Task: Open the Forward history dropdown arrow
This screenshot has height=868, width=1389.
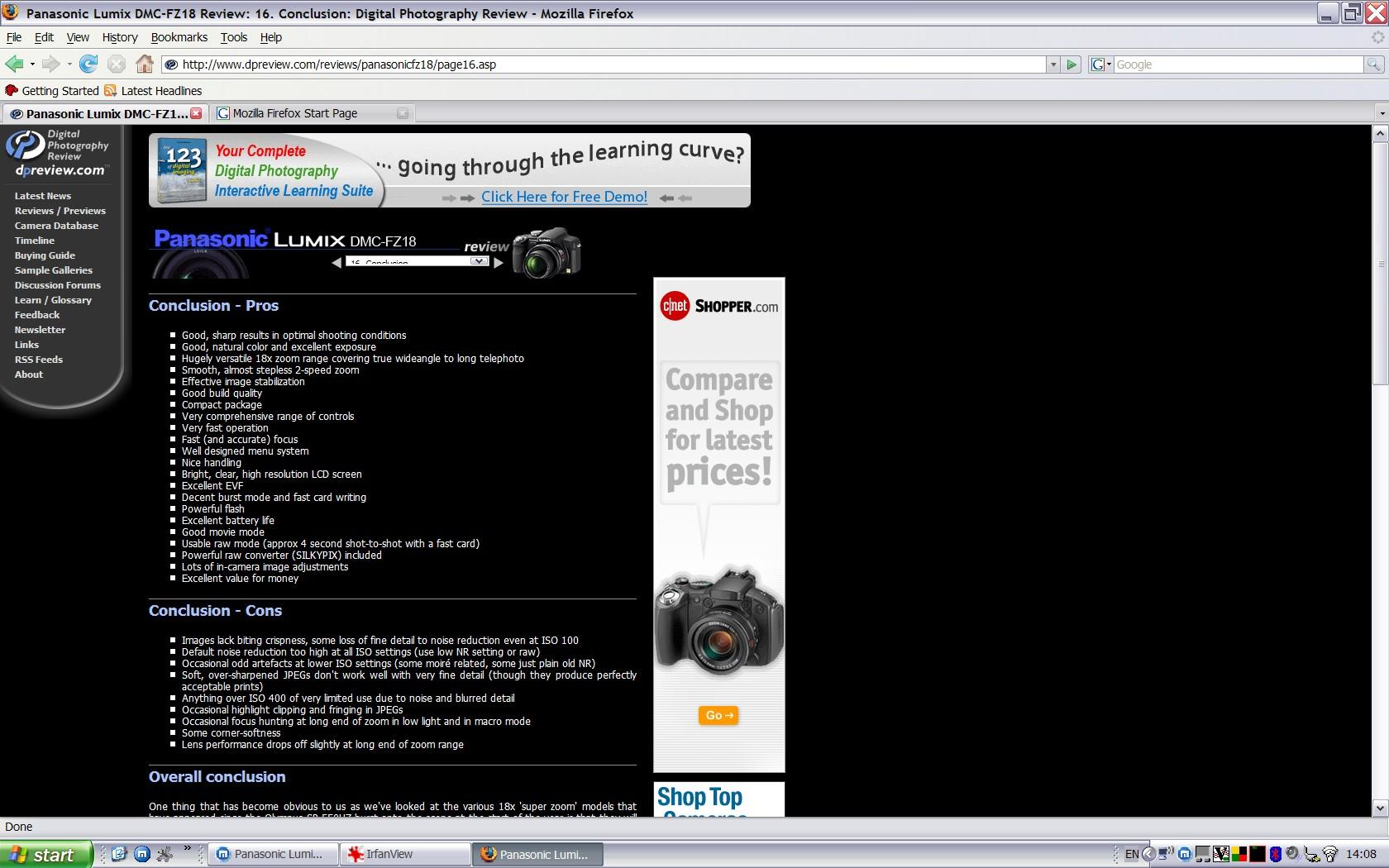Action: (69, 64)
